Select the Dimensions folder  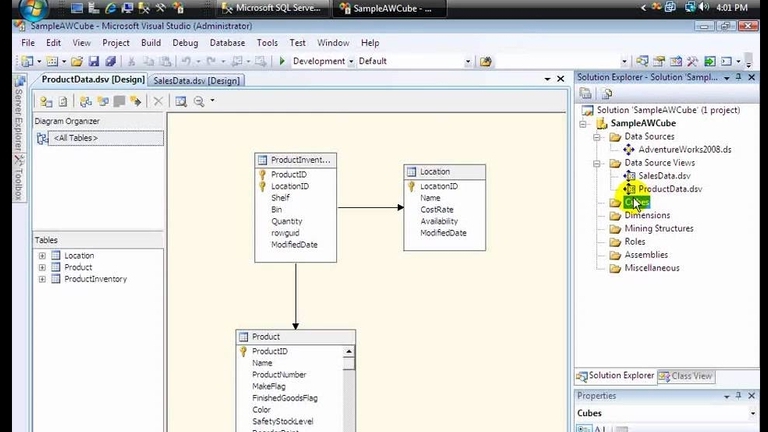(647, 216)
